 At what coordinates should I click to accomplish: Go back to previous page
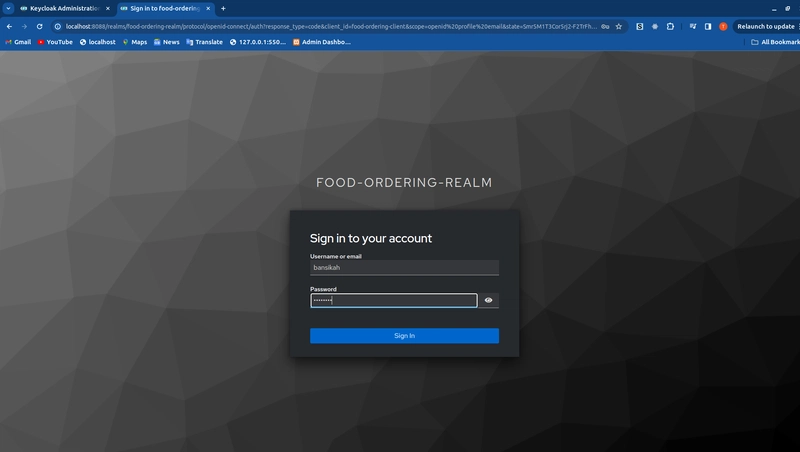9,27
